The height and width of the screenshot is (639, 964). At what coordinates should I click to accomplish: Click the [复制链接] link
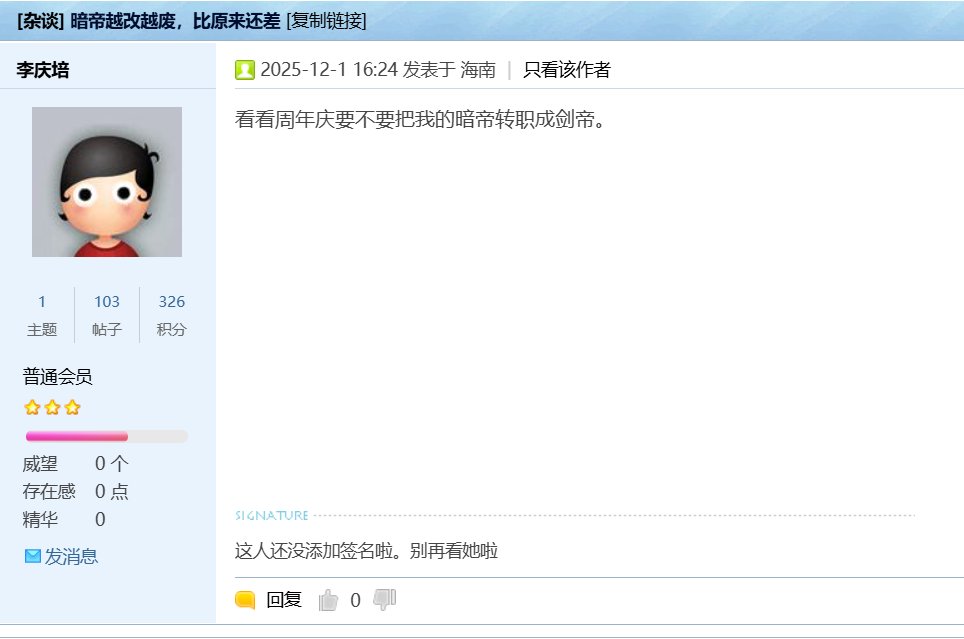326,20
